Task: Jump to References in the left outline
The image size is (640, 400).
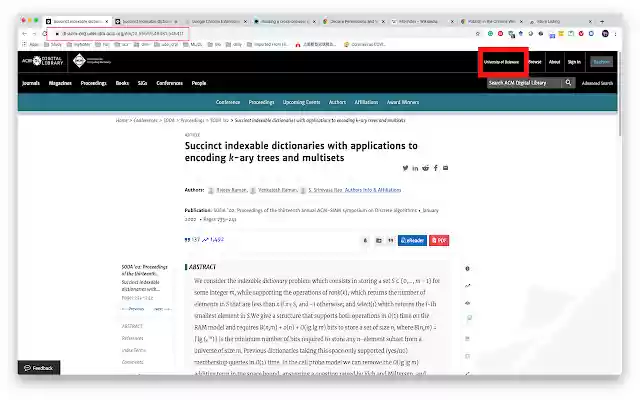Action: (132, 338)
